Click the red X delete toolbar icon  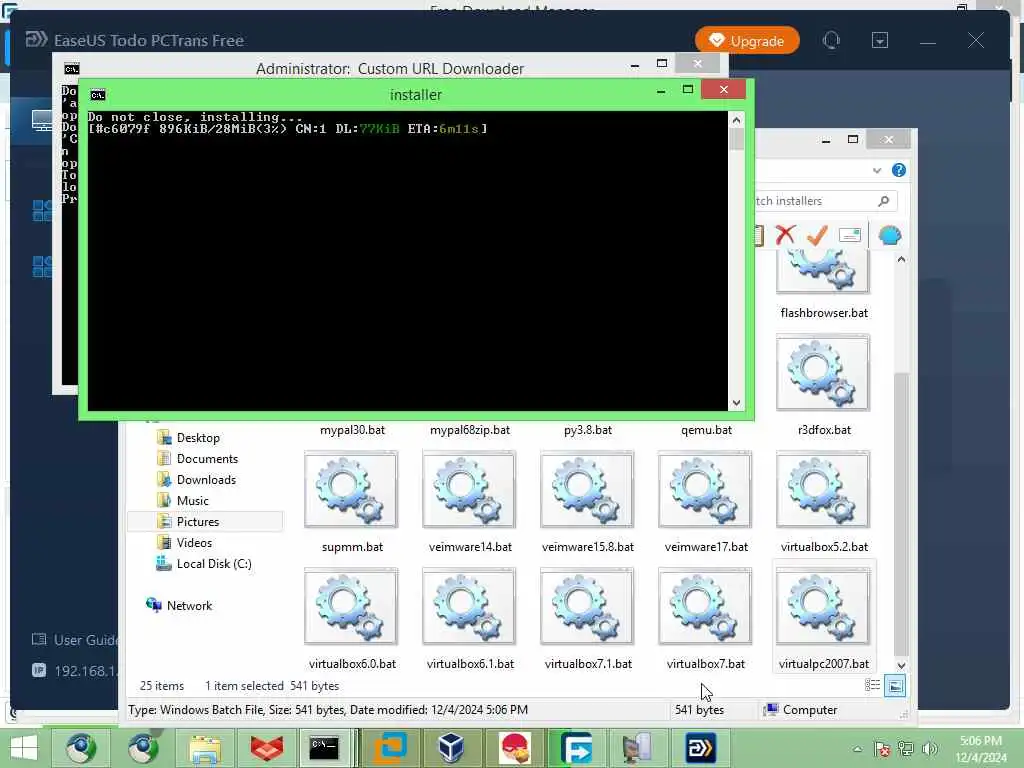[x=786, y=234]
